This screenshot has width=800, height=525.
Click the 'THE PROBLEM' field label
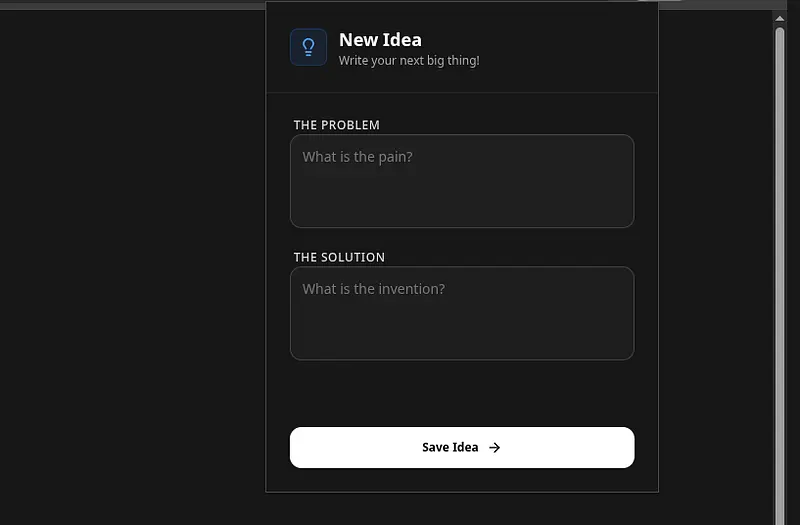336,125
